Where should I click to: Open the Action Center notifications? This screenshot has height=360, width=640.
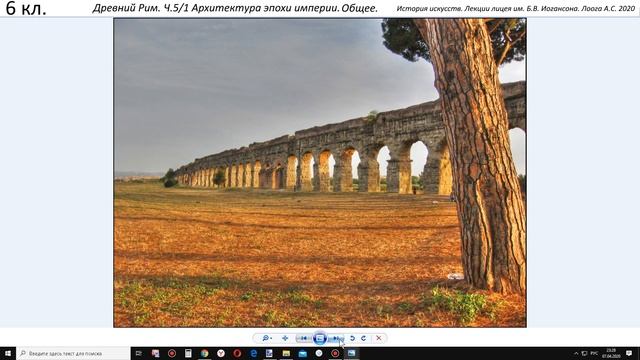[x=629, y=353]
